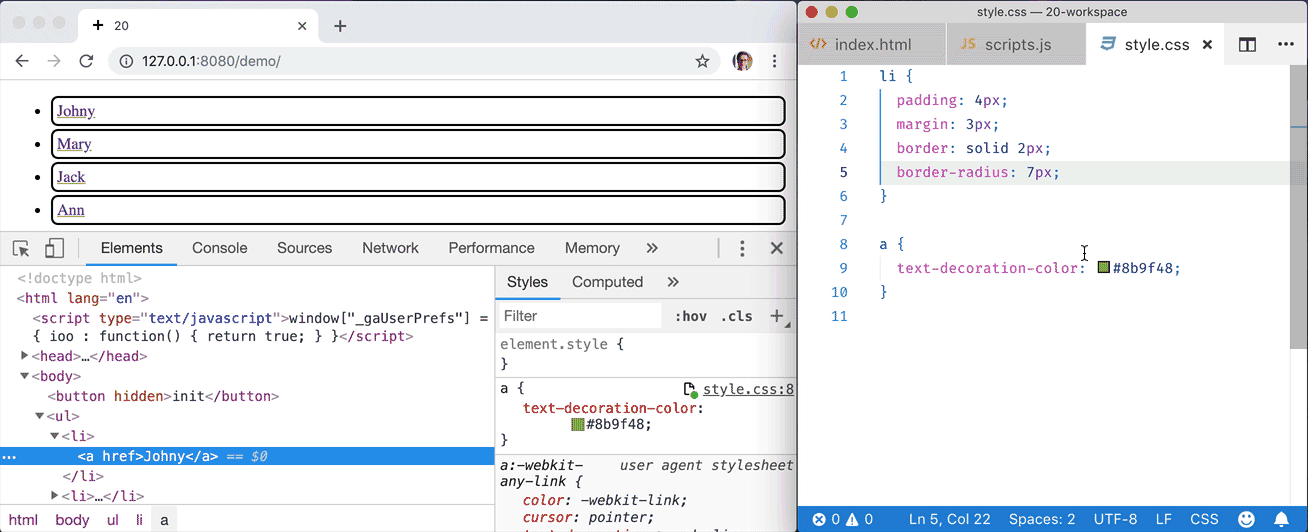Open the Sources tab

(304, 248)
